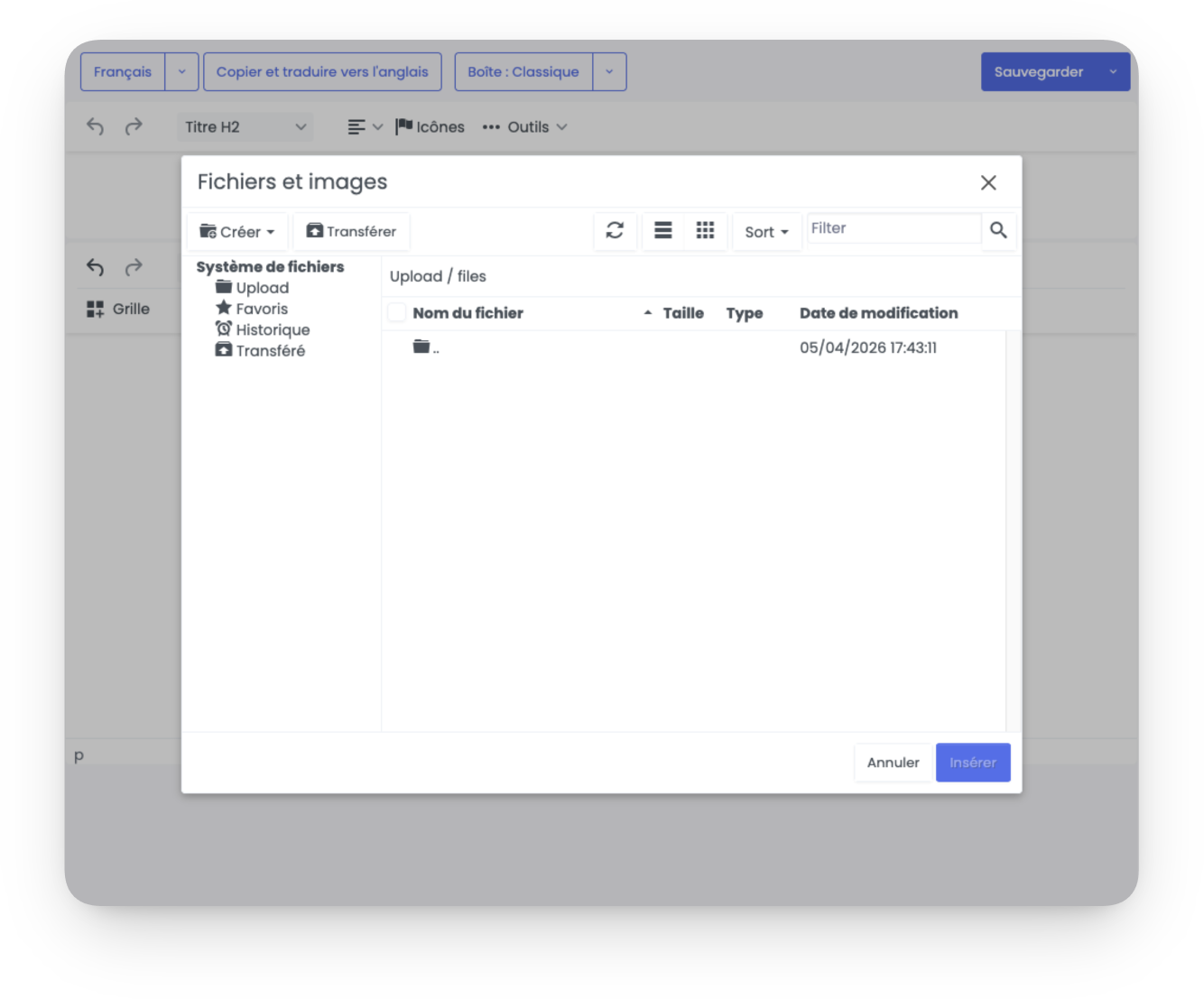This screenshot has height=999, width=1204.
Task: Open the parent folder '..' entry
Action: point(426,347)
